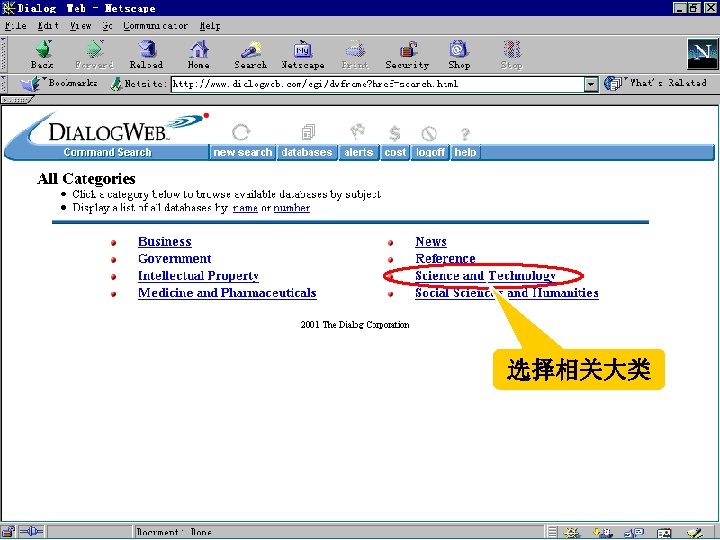Image resolution: width=720 pixels, height=540 pixels.
Task: Open the Government category link
Action: (x=174, y=259)
